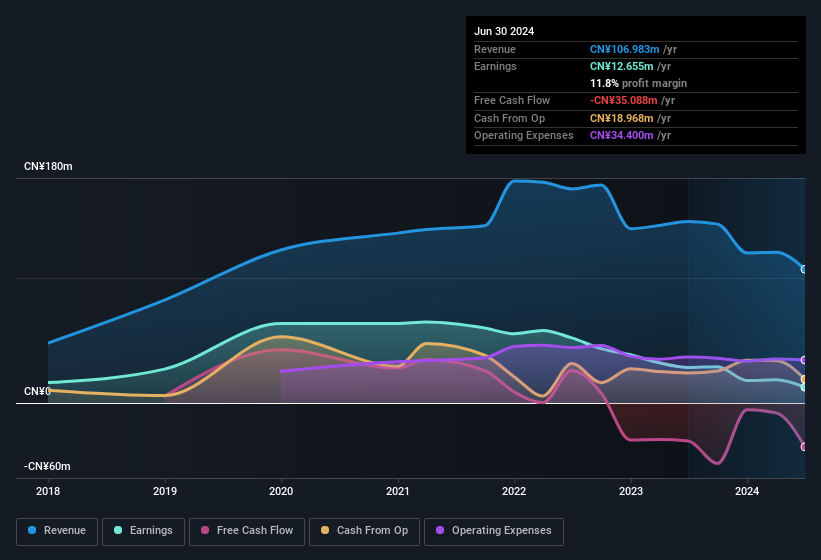The image size is (821, 560).
Task: Click the 2020 x-axis label
Action: pyautogui.click(x=281, y=491)
